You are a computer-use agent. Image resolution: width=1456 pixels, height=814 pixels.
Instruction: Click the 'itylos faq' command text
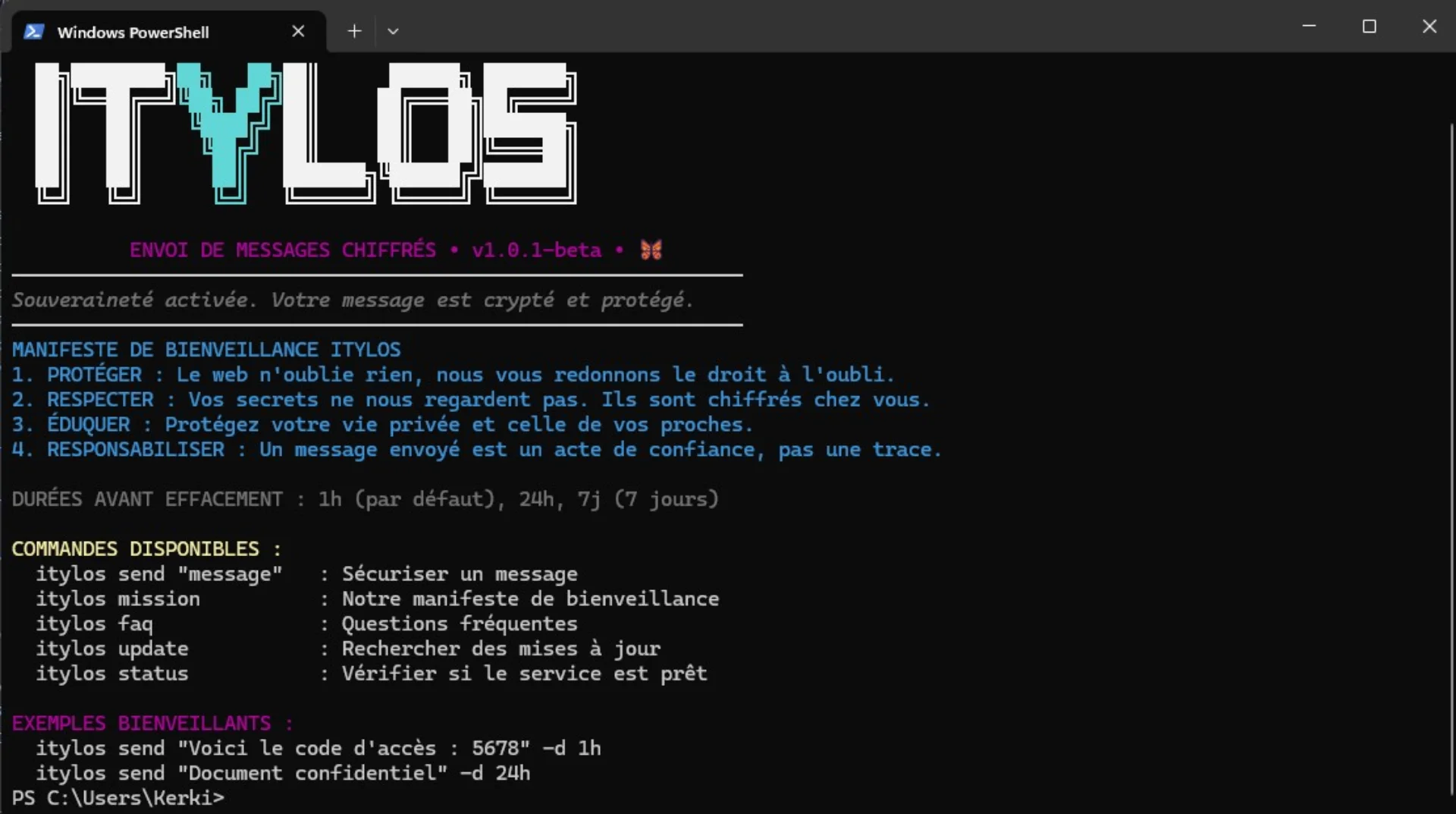click(x=95, y=624)
